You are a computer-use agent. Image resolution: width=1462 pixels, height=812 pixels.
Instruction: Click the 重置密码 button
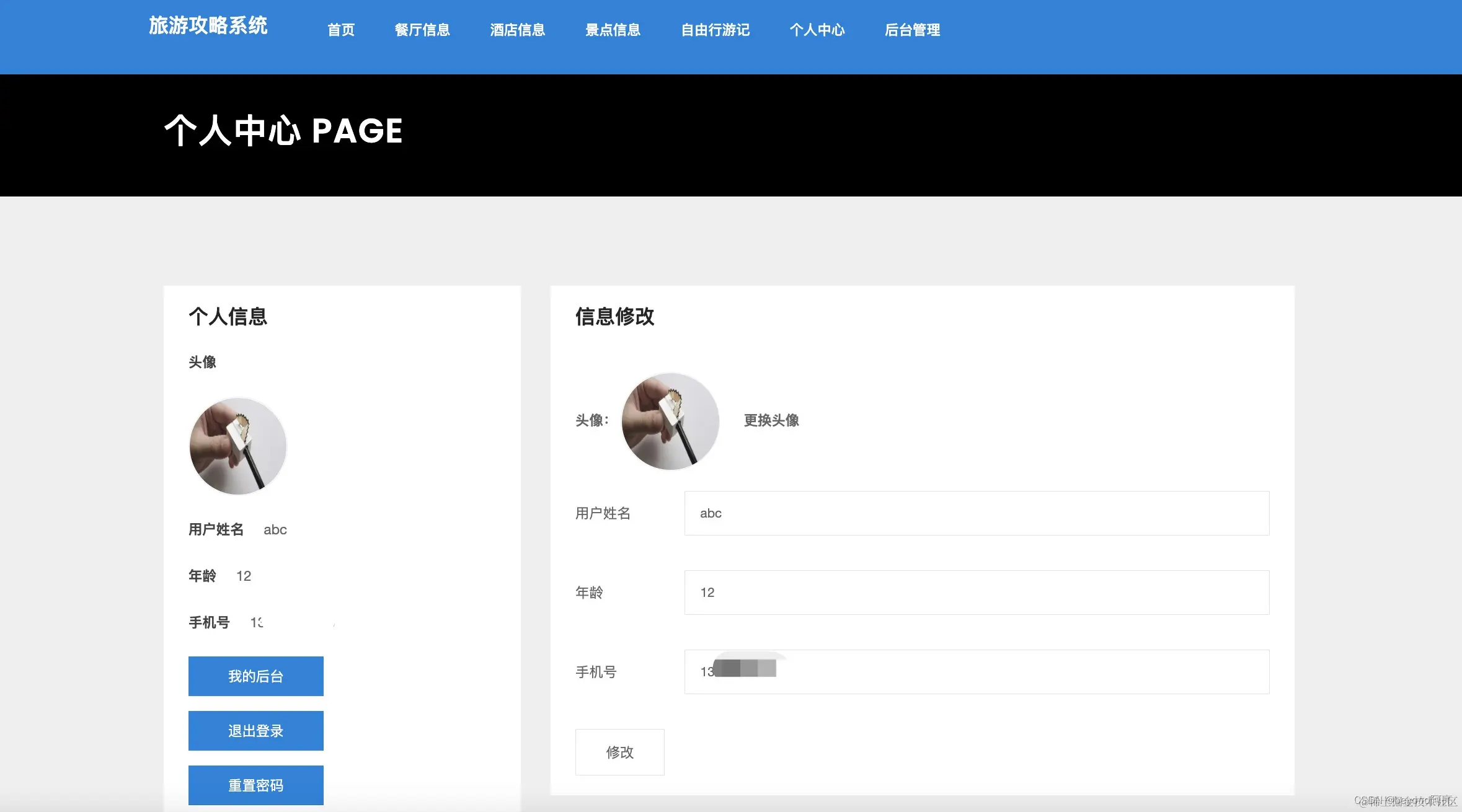pos(255,785)
